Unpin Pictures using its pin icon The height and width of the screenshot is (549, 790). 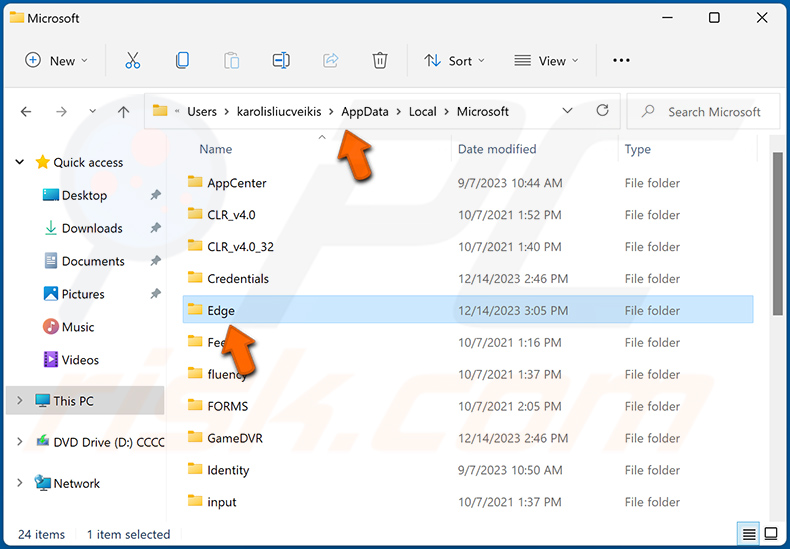(156, 293)
